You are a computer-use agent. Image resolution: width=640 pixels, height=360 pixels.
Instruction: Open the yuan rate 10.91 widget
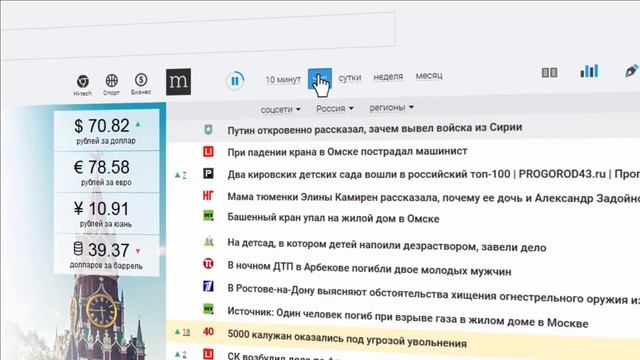[x=107, y=213]
